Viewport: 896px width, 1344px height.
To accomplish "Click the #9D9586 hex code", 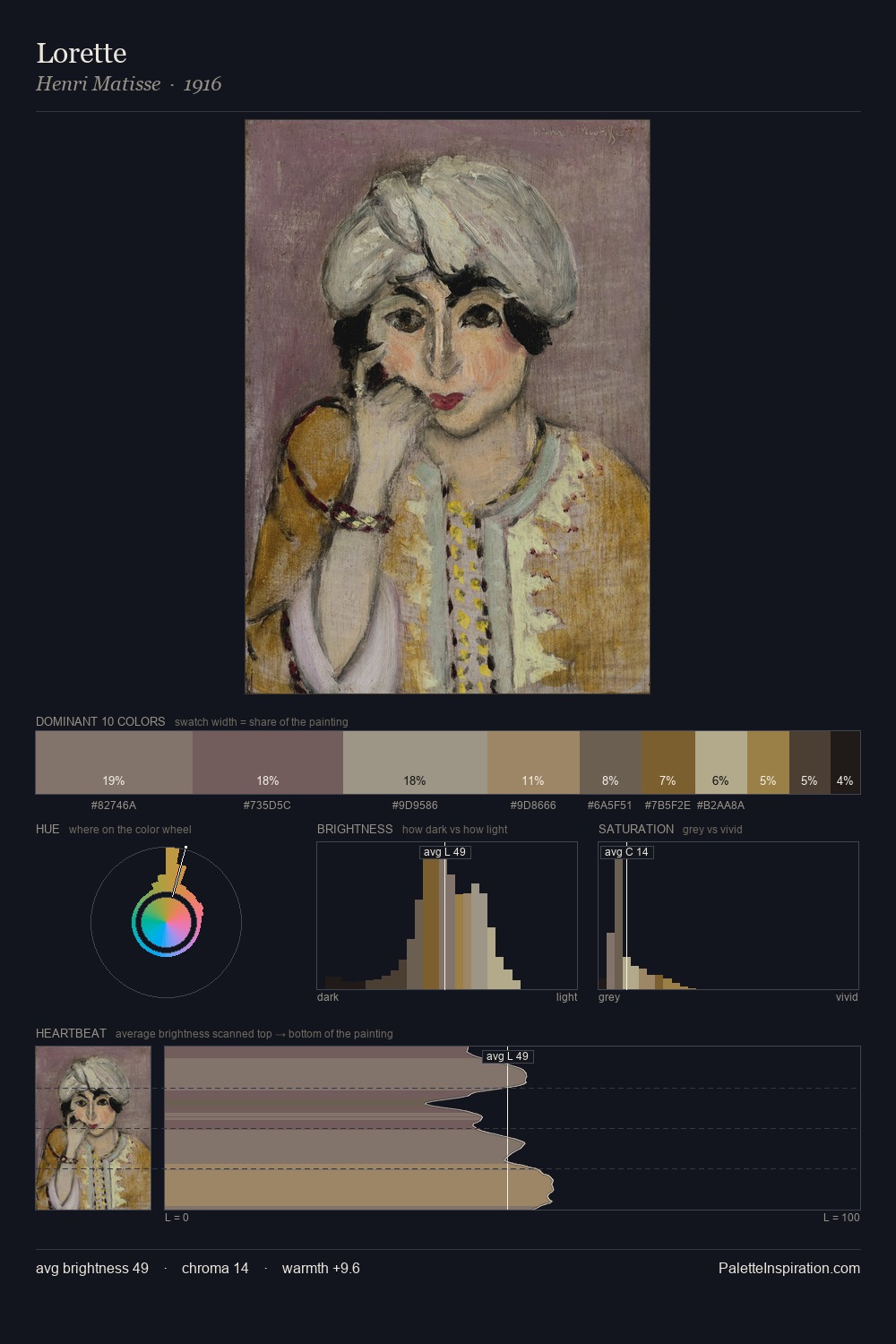I will pyautogui.click(x=415, y=806).
